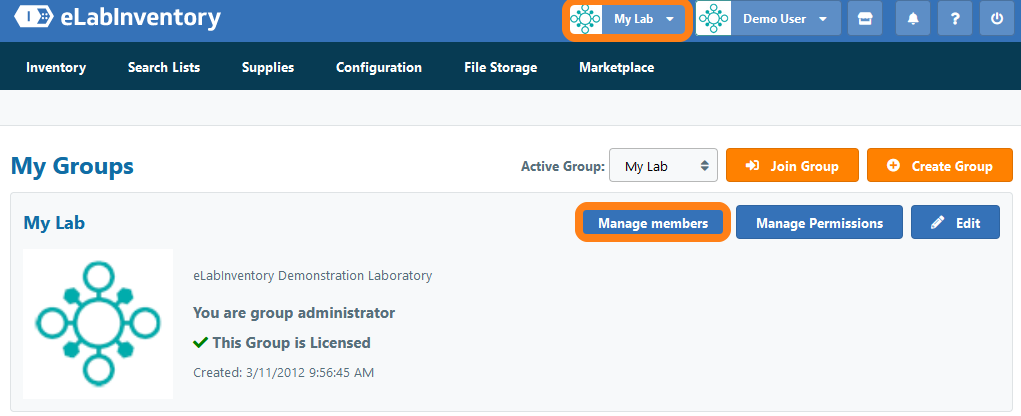
Task: Click Manage members
Action: click(x=653, y=223)
